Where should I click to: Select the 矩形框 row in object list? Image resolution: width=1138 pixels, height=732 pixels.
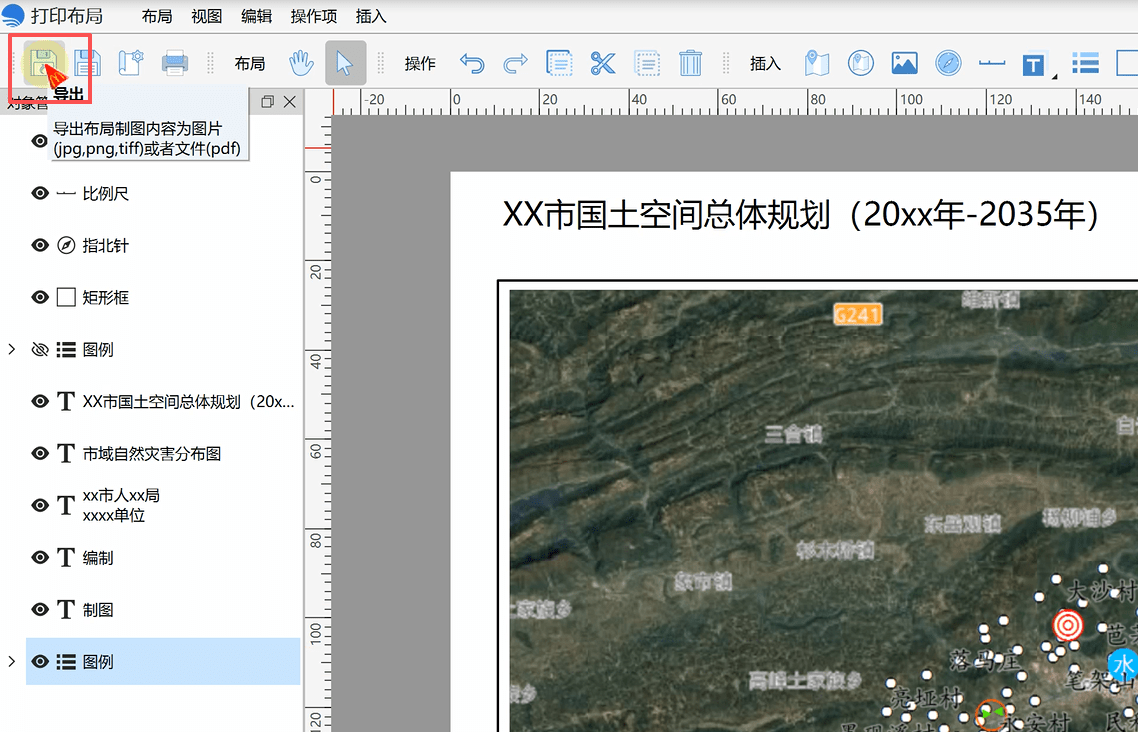[x=163, y=297]
